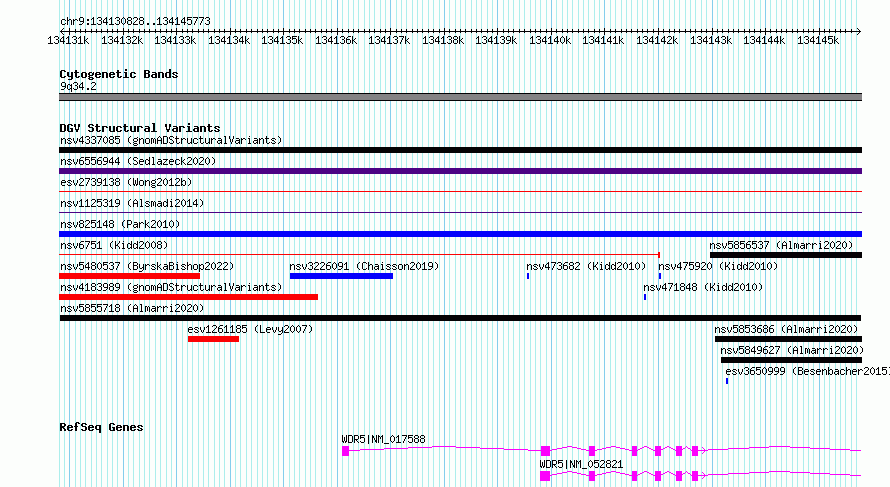Click the 134136k ruler tick label
890x487 pixels.
tap(336, 40)
